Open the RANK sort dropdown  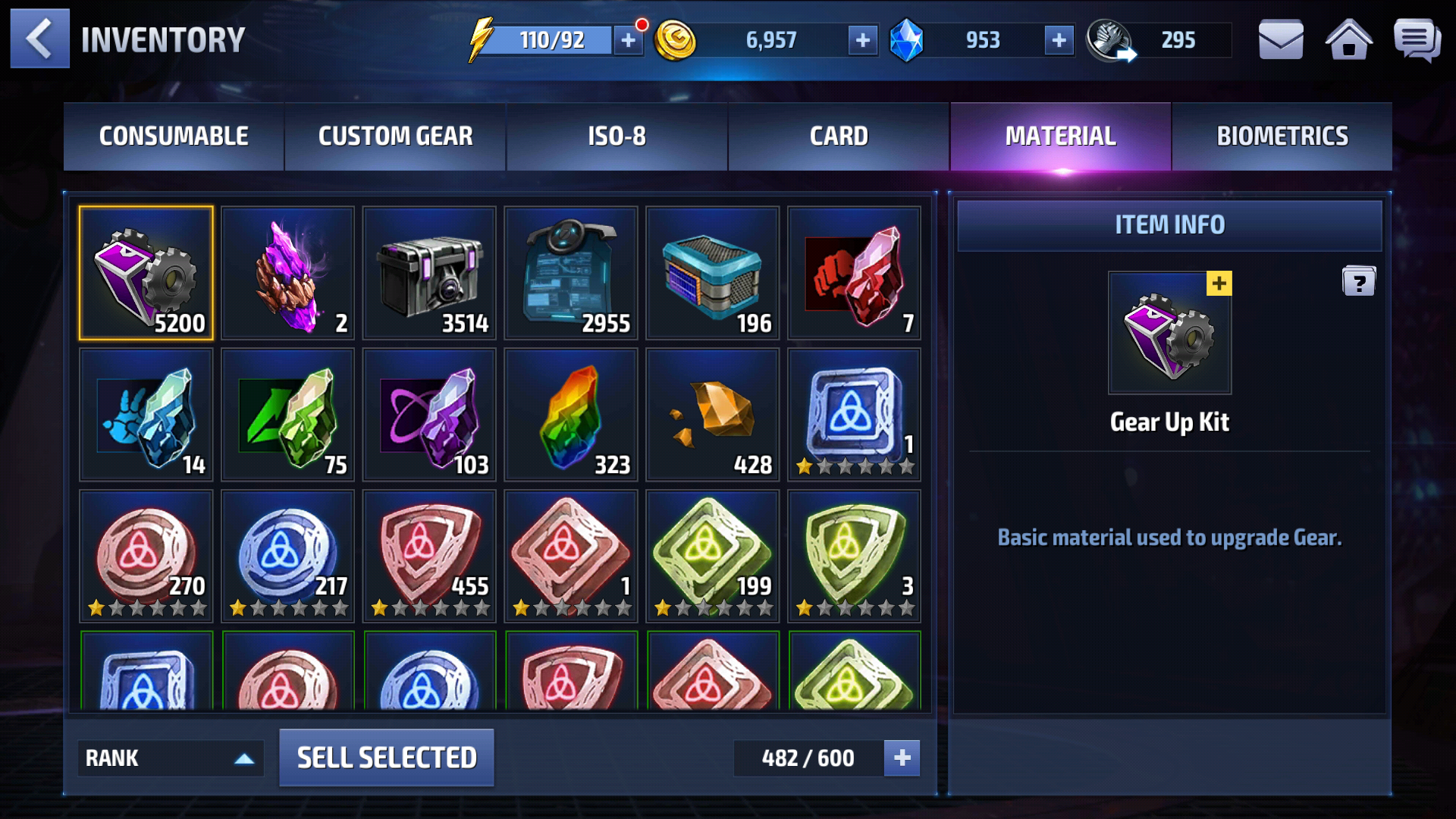point(171,758)
